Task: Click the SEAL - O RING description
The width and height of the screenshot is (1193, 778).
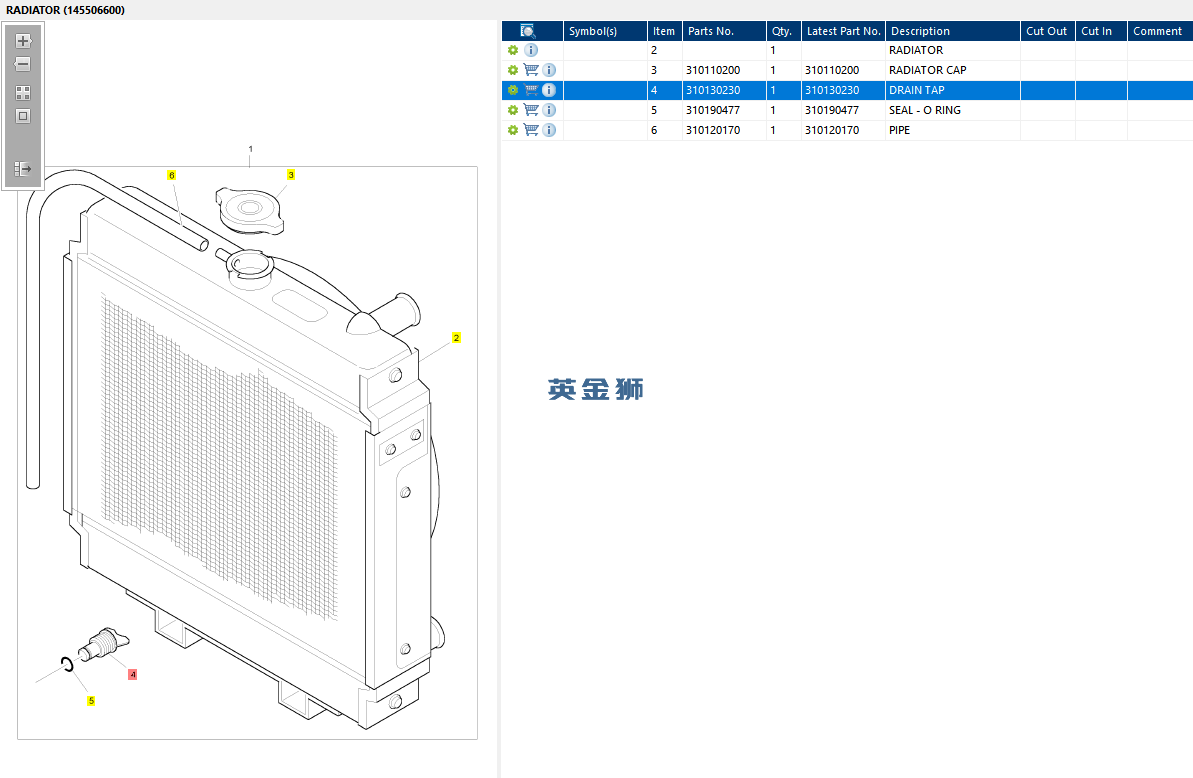Action: 924,110
